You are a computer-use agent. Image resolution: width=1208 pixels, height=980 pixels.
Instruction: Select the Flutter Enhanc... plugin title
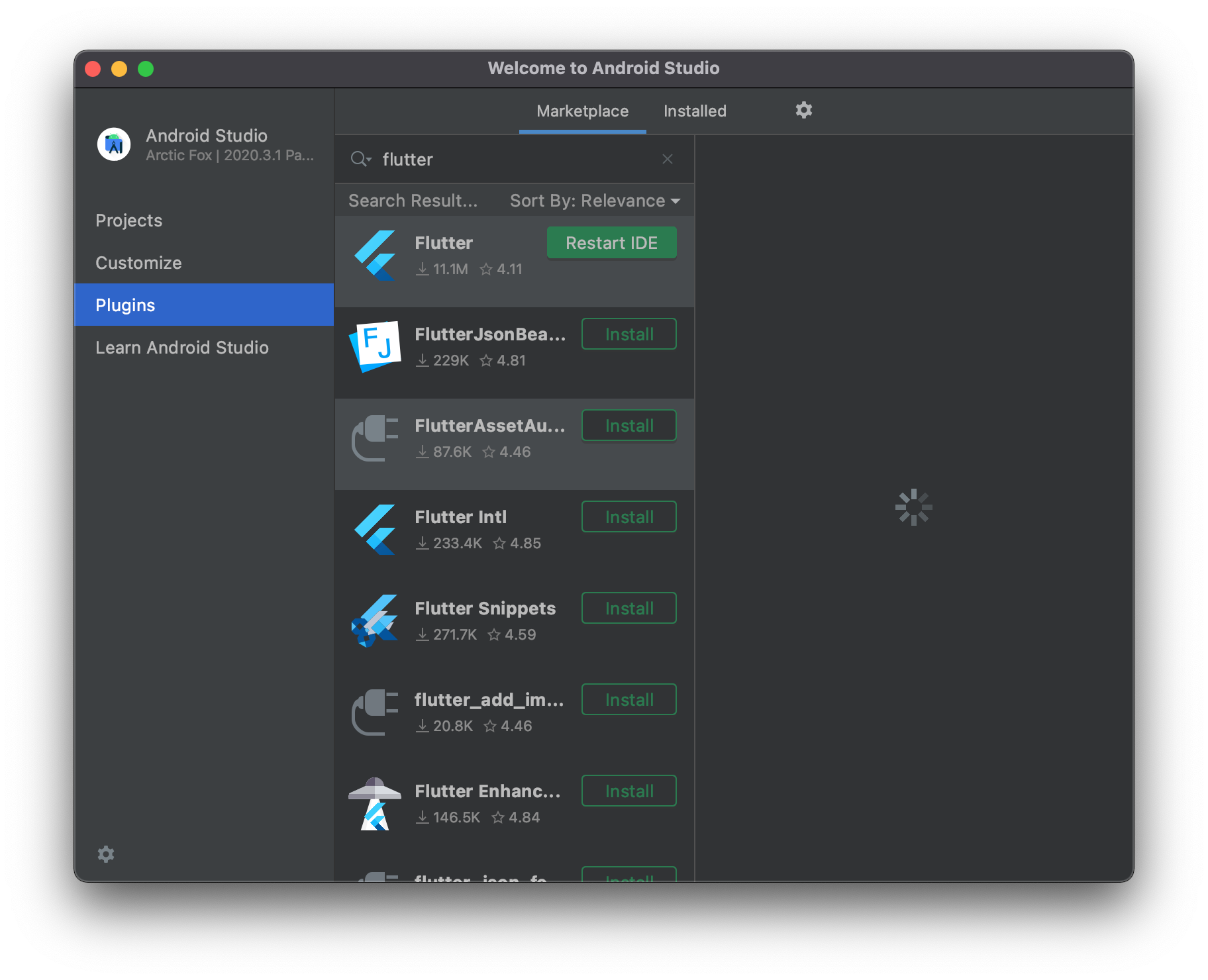coord(488,791)
